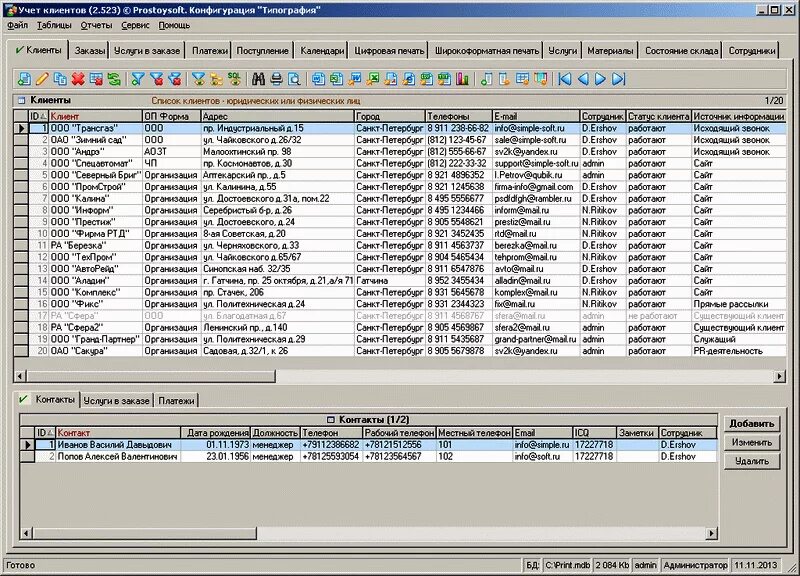Click the add new record icon
Image resolution: width=800 pixels, height=576 pixels.
pyautogui.click(x=24, y=79)
